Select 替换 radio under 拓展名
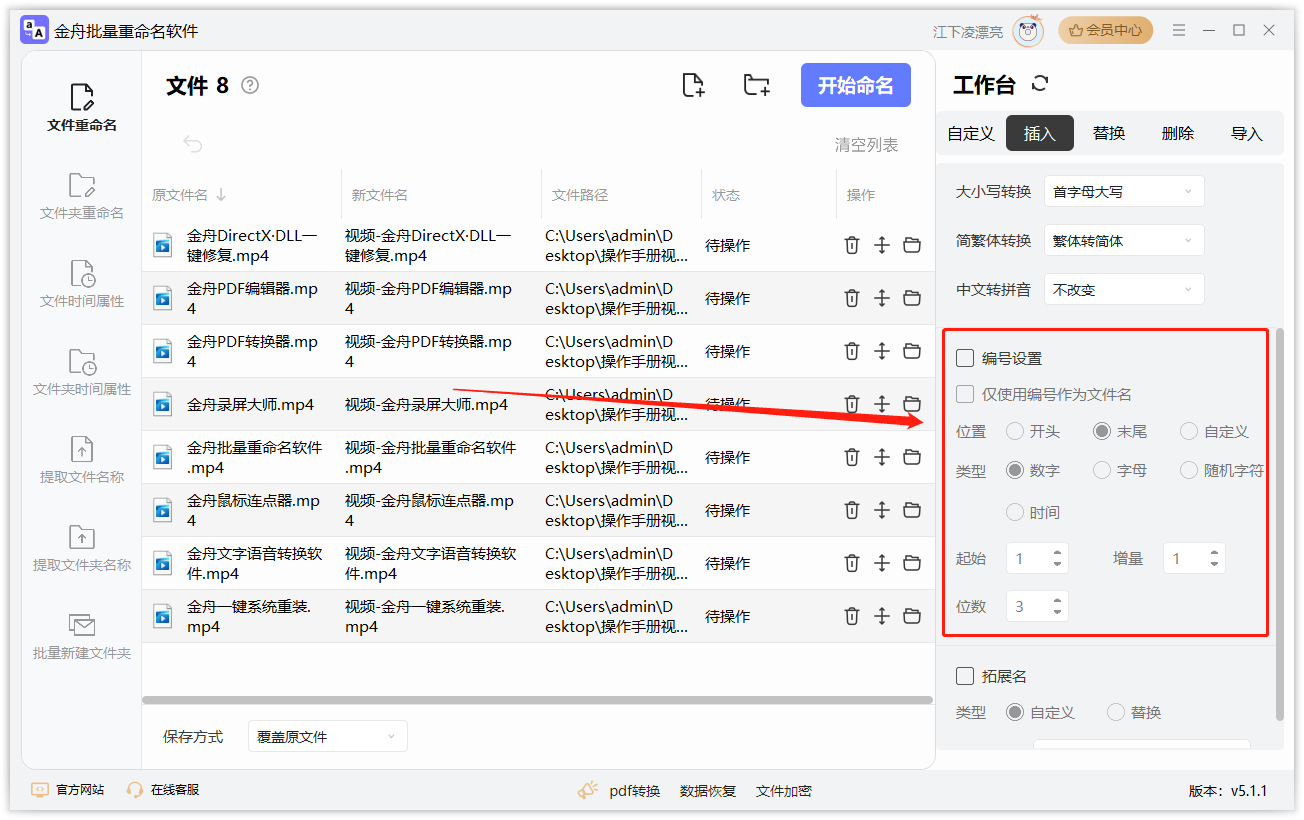Viewport: 1304px width, 820px height. tap(1116, 713)
